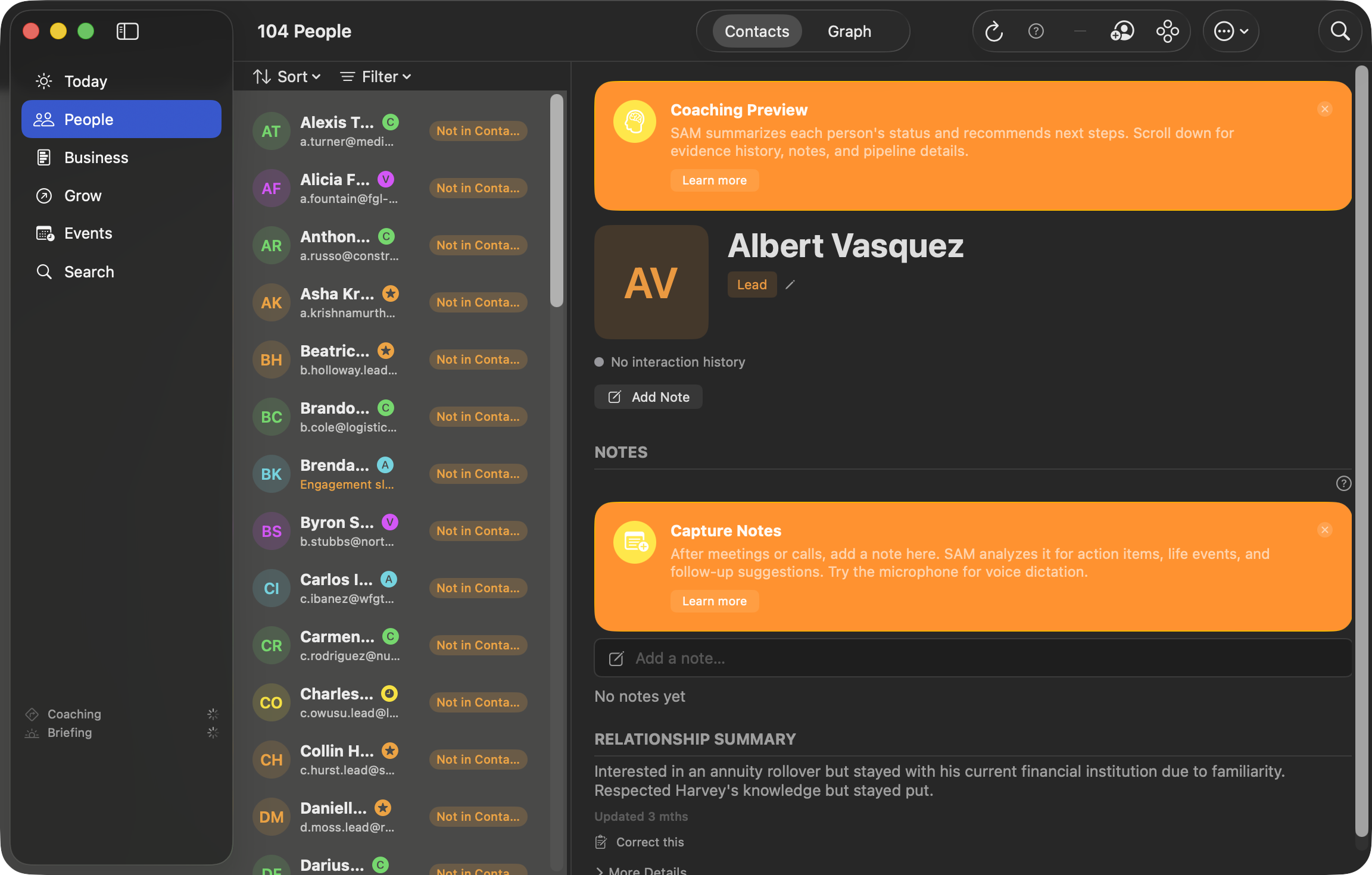The height and width of the screenshot is (875, 1372).
Task: Click the network nodes icon in the toolbar
Action: coord(1167,31)
